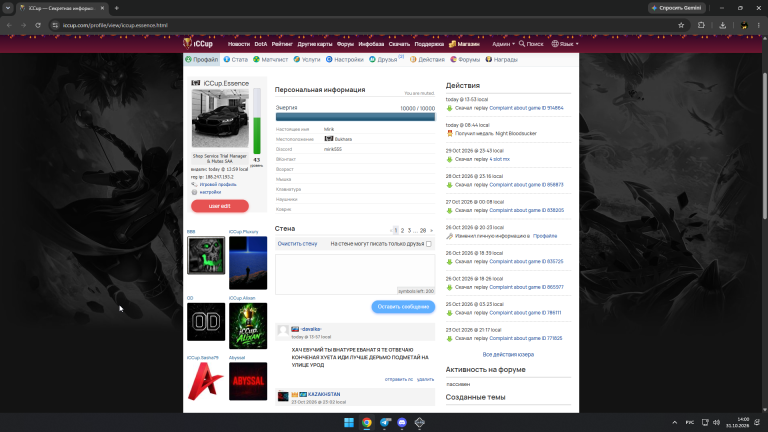Viewport: 768px width, 432px height.
Task: Click Оставить сообщение button
Action: pos(403,307)
